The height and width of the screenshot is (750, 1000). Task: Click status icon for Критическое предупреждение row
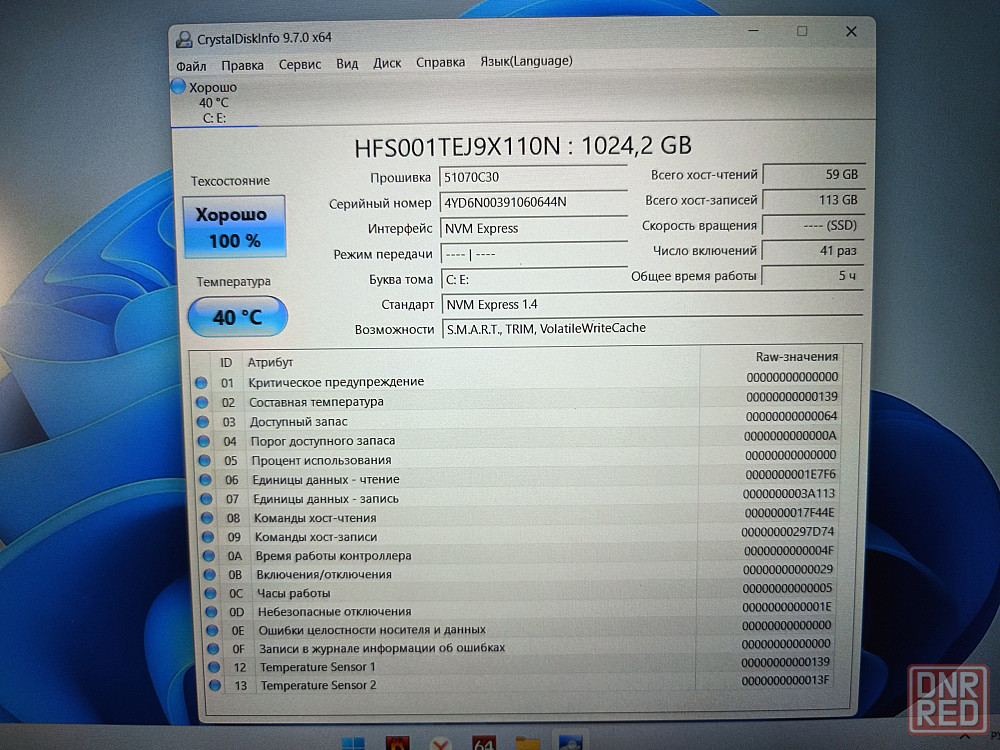[201, 383]
